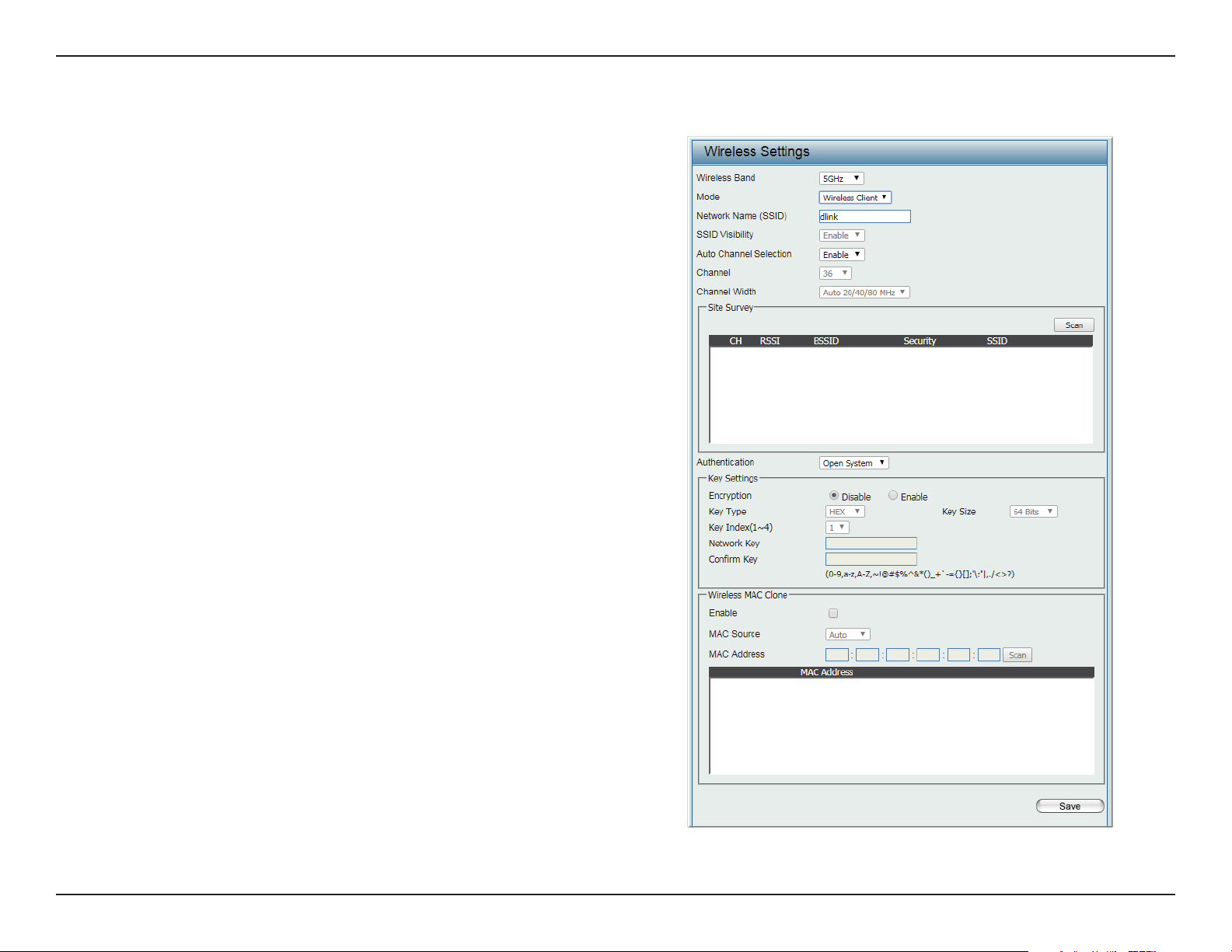The image size is (1232, 952).
Task: Click the RSSI column header
Action: tap(770, 341)
